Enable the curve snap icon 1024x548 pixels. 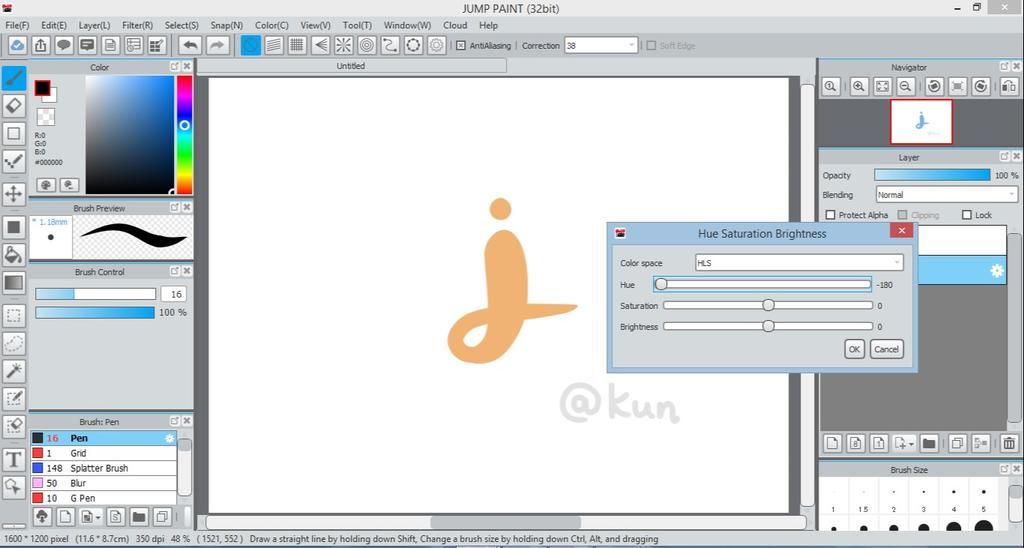point(390,45)
